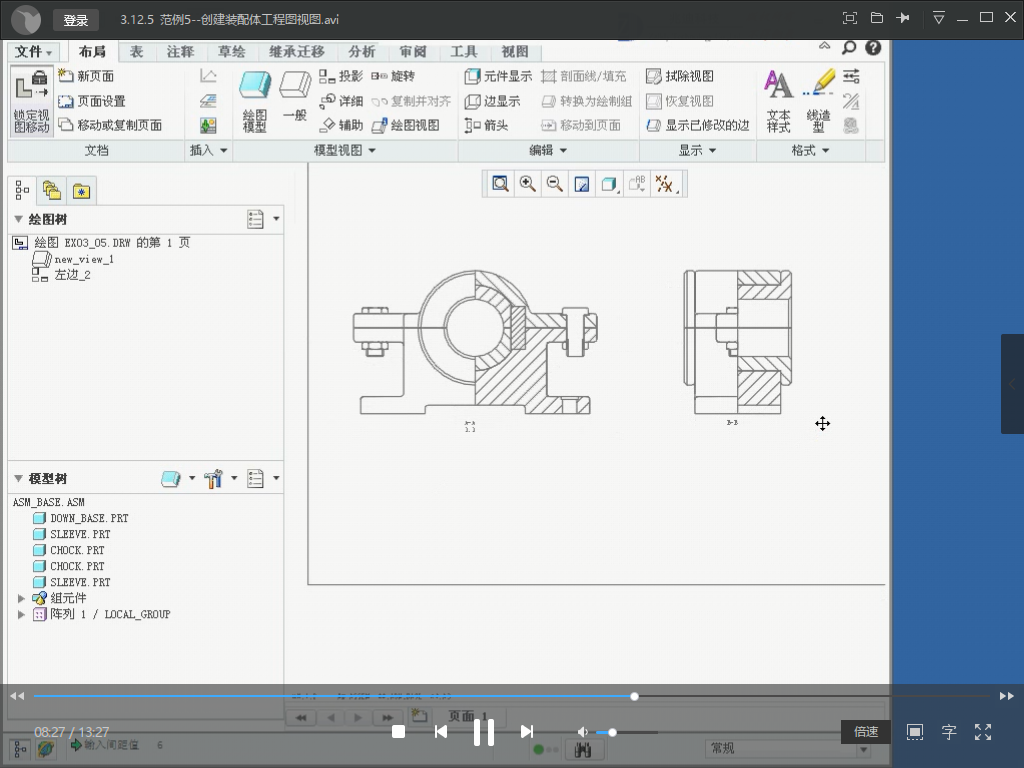Switch to the 分析 analysis tab

click(x=361, y=52)
